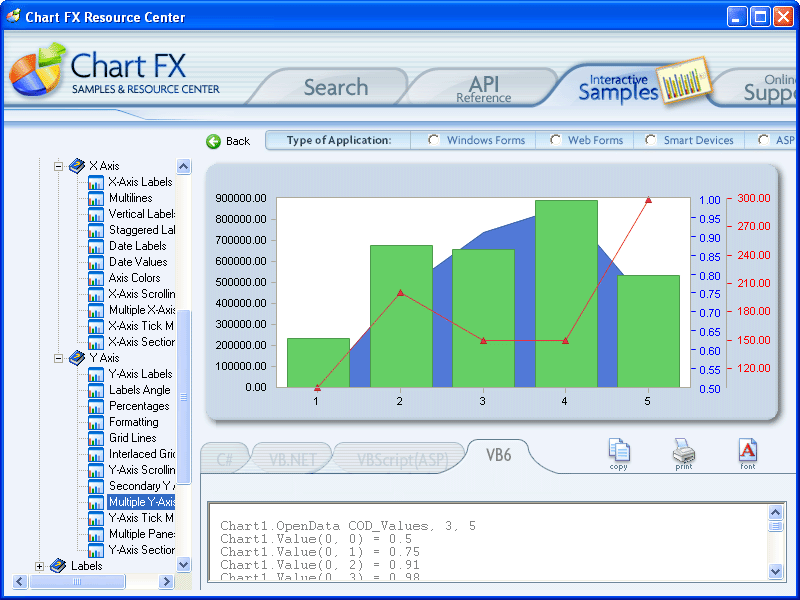Choose the Web Forms option
The width and height of the screenshot is (800, 600).
[556, 140]
